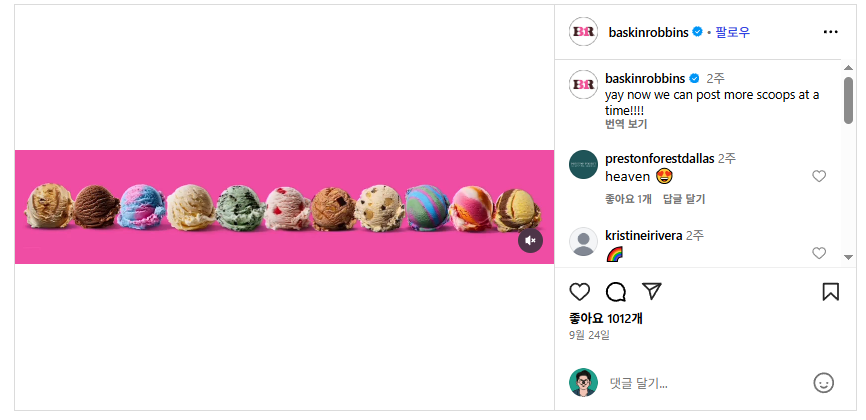The image size is (866, 420).
Task: Open emoji picker in comment box
Action: coord(823,382)
